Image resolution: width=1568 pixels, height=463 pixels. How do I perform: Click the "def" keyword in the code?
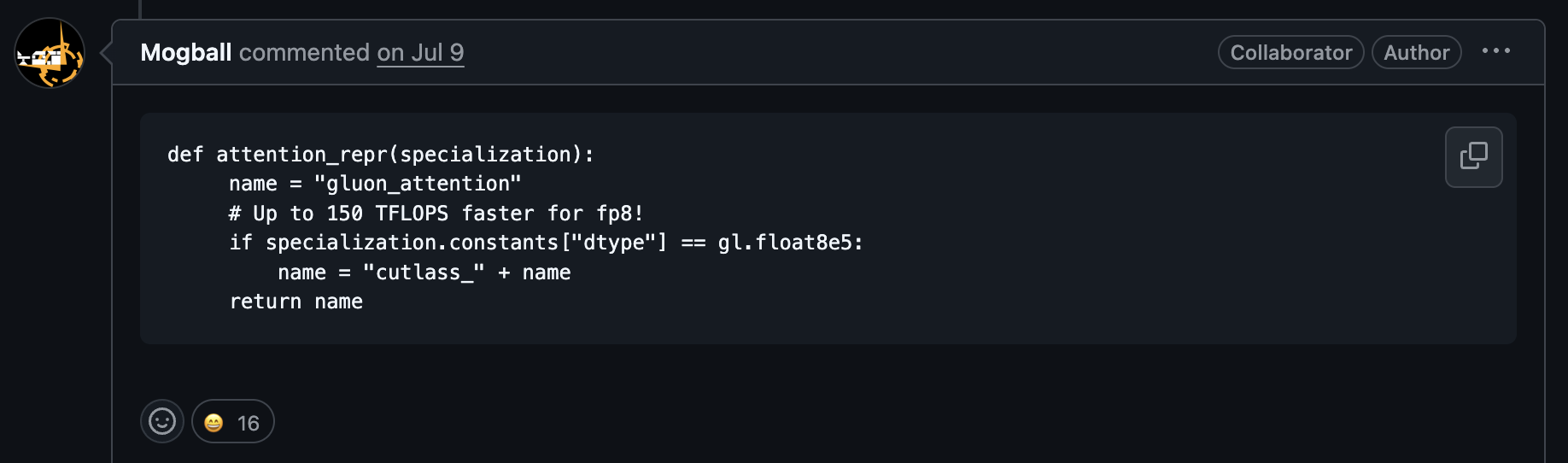(x=184, y=155)
